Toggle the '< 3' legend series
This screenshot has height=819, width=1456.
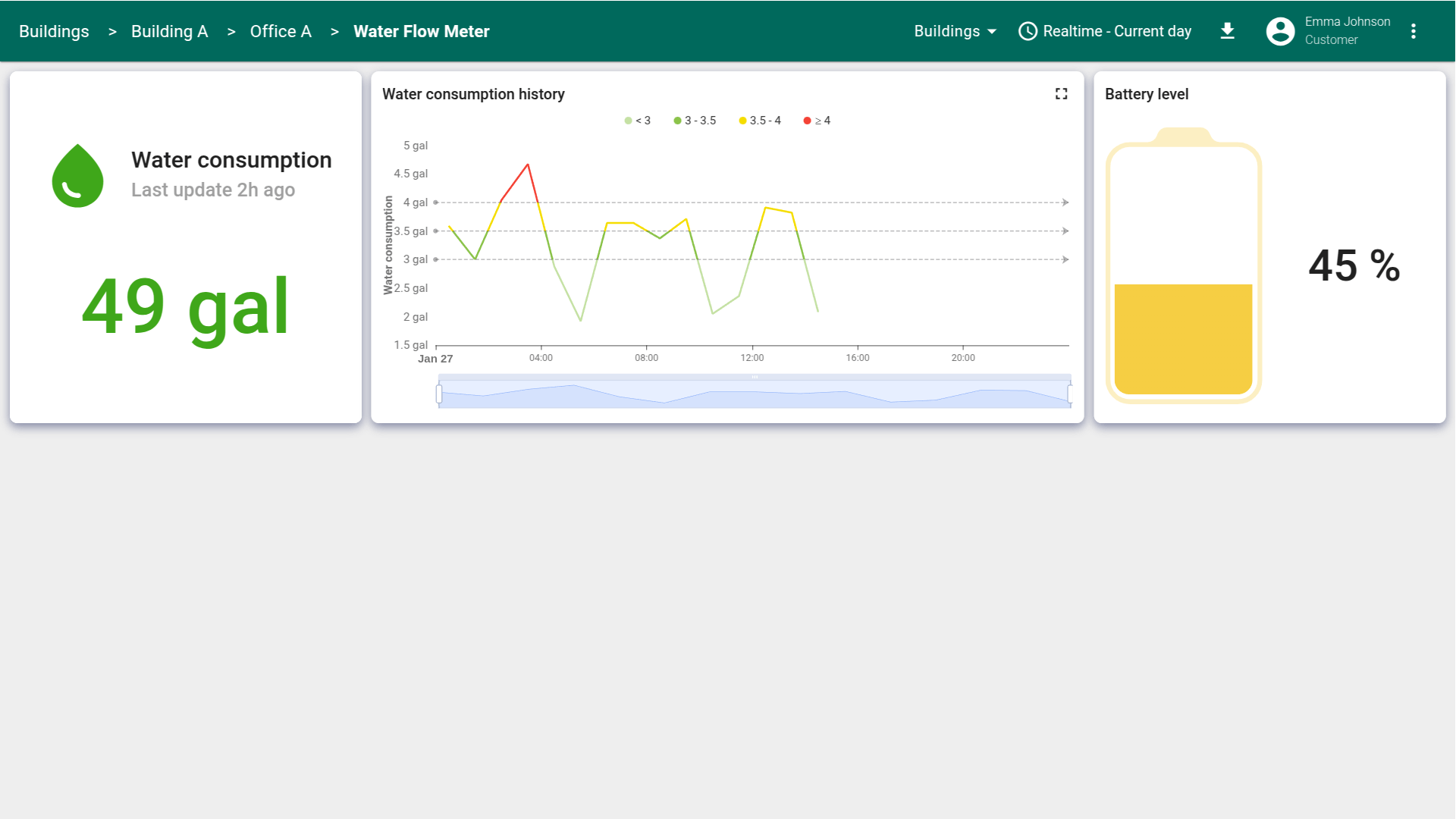click(637, 121)
